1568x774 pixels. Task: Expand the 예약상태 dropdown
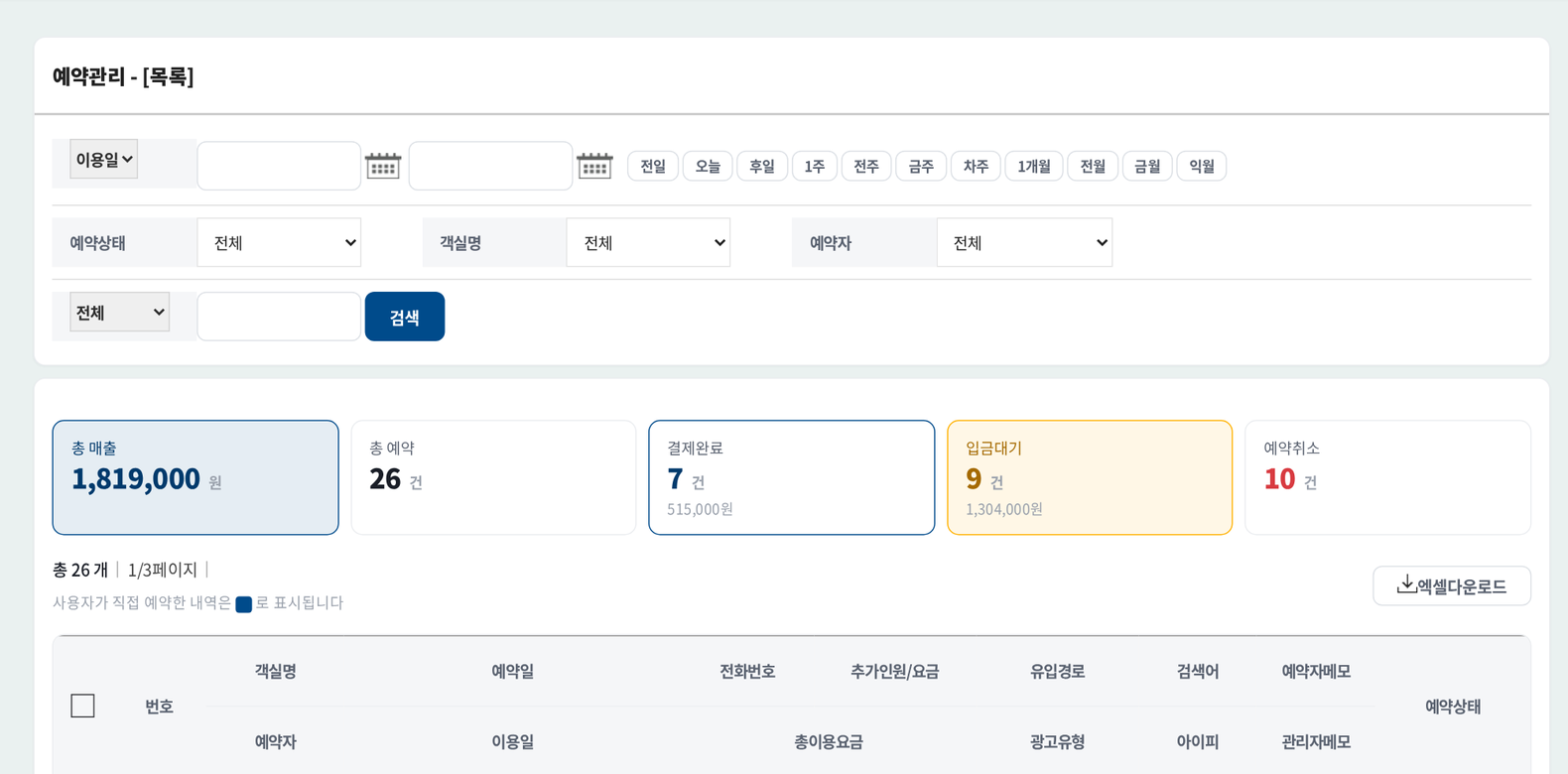(x=279, y=242)
